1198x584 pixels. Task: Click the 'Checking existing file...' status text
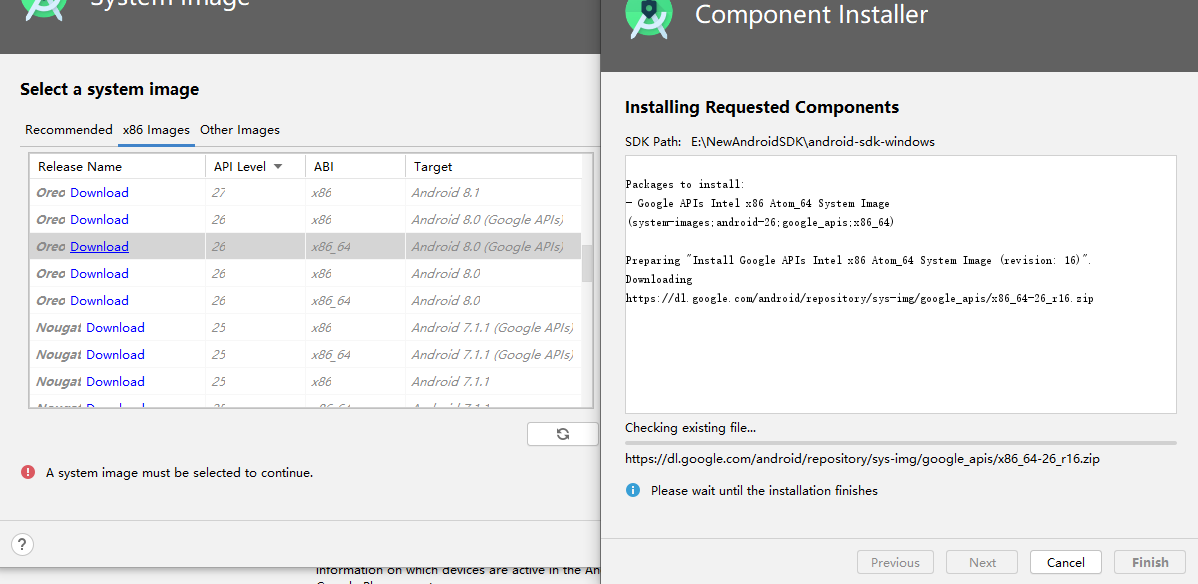click(x=691, y=428)
